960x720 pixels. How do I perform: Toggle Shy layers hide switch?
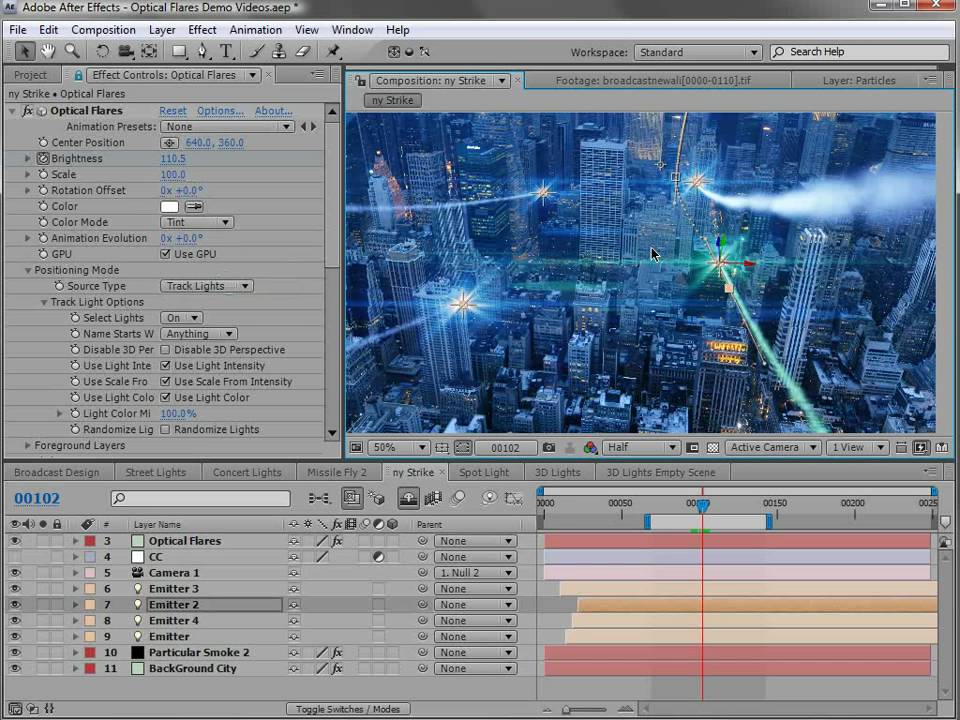[x=408, y=498]
